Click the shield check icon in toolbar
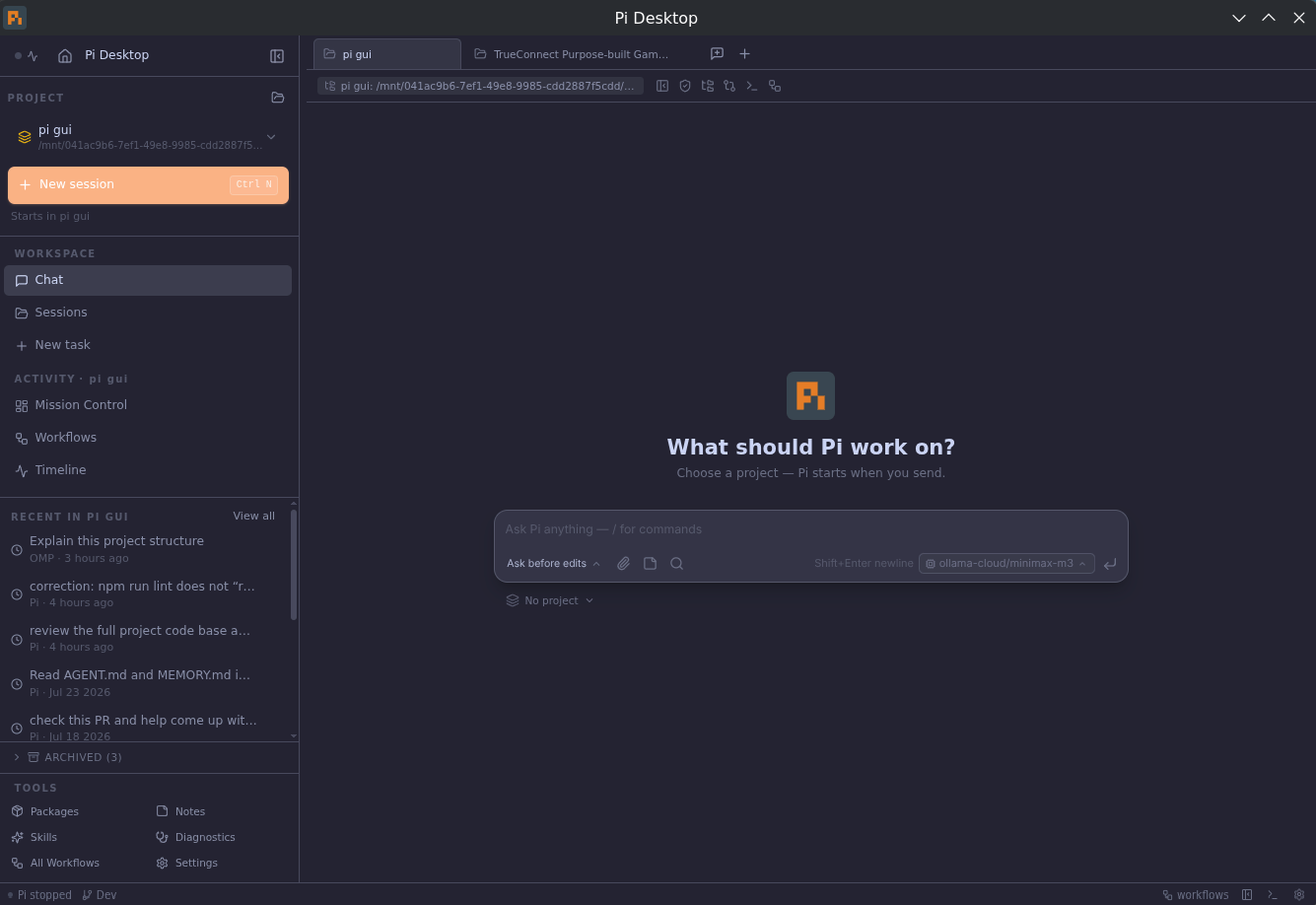 tap(685, 86)
